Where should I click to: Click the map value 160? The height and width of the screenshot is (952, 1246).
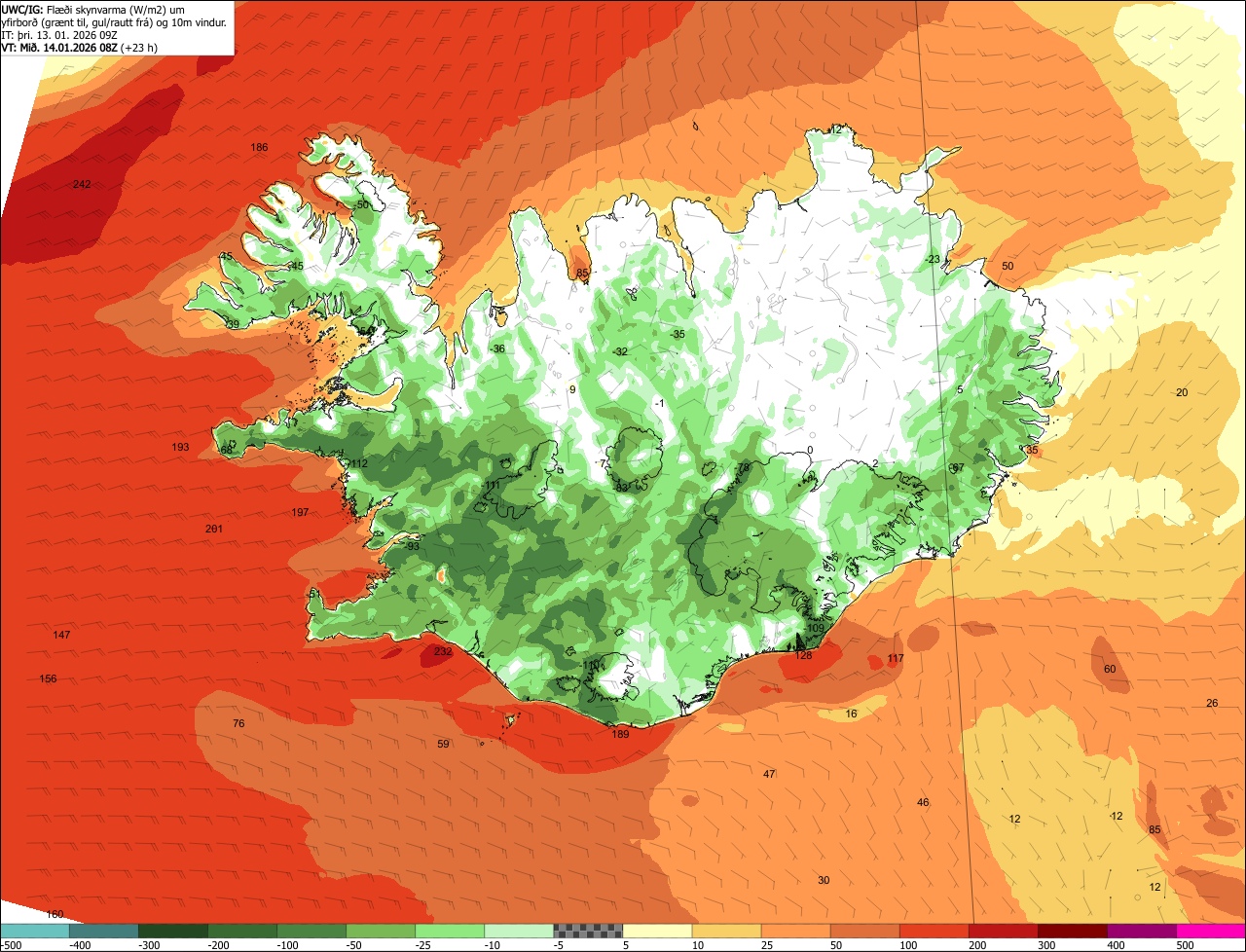55,914
